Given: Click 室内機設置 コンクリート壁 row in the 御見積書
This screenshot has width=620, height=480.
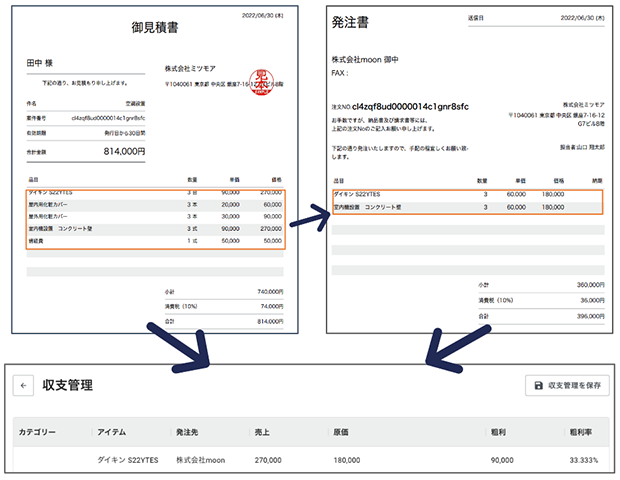Looking at the screenshot, I should [x=155, y=229].
